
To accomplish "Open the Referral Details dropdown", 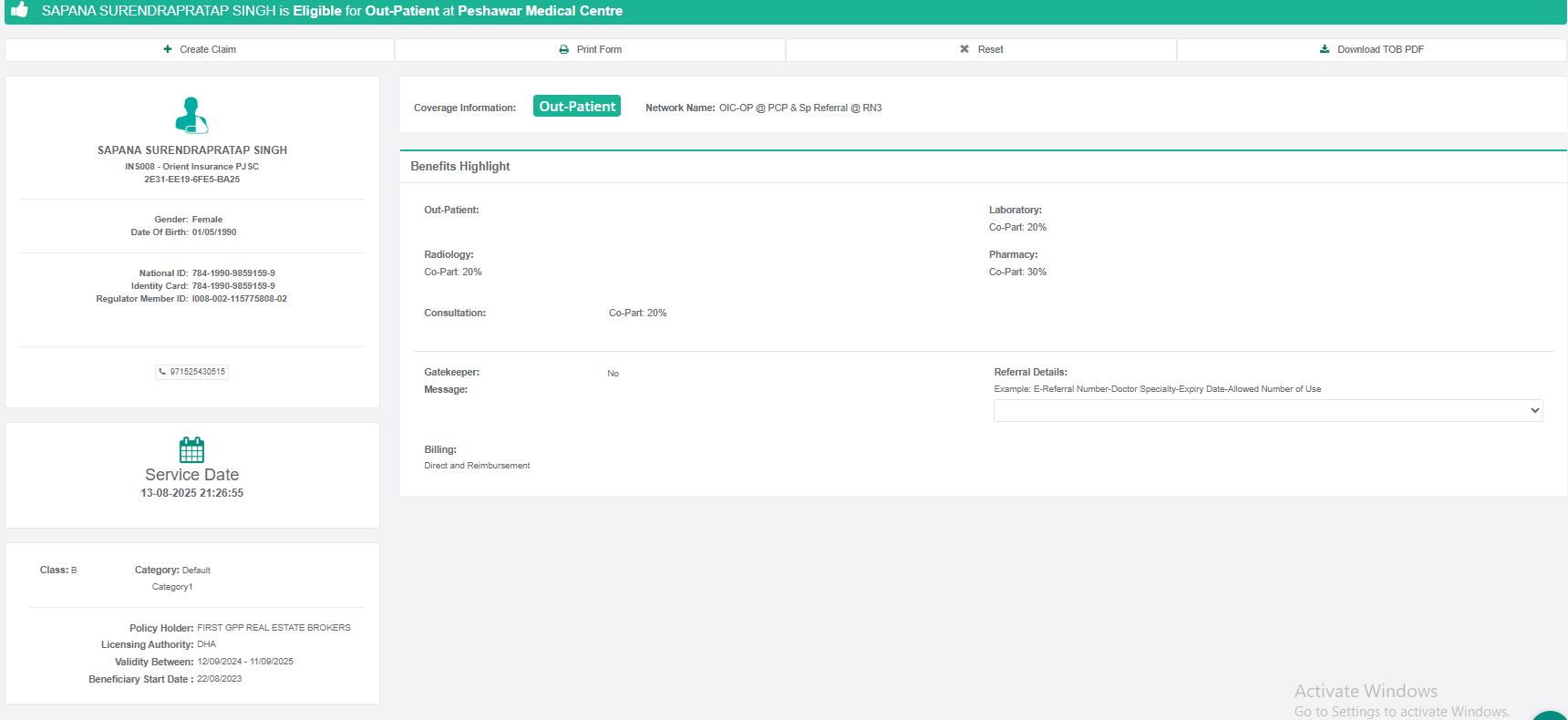I will (1267, 410).
